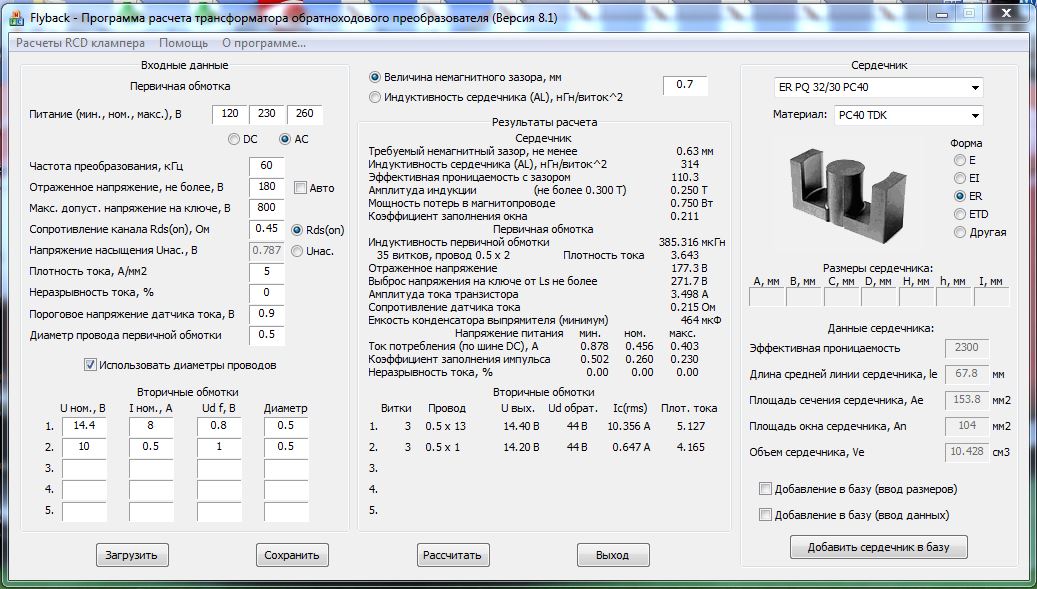Expand the ER PQ 32/30 PC40 core dropdown

(x=975, y=88)
